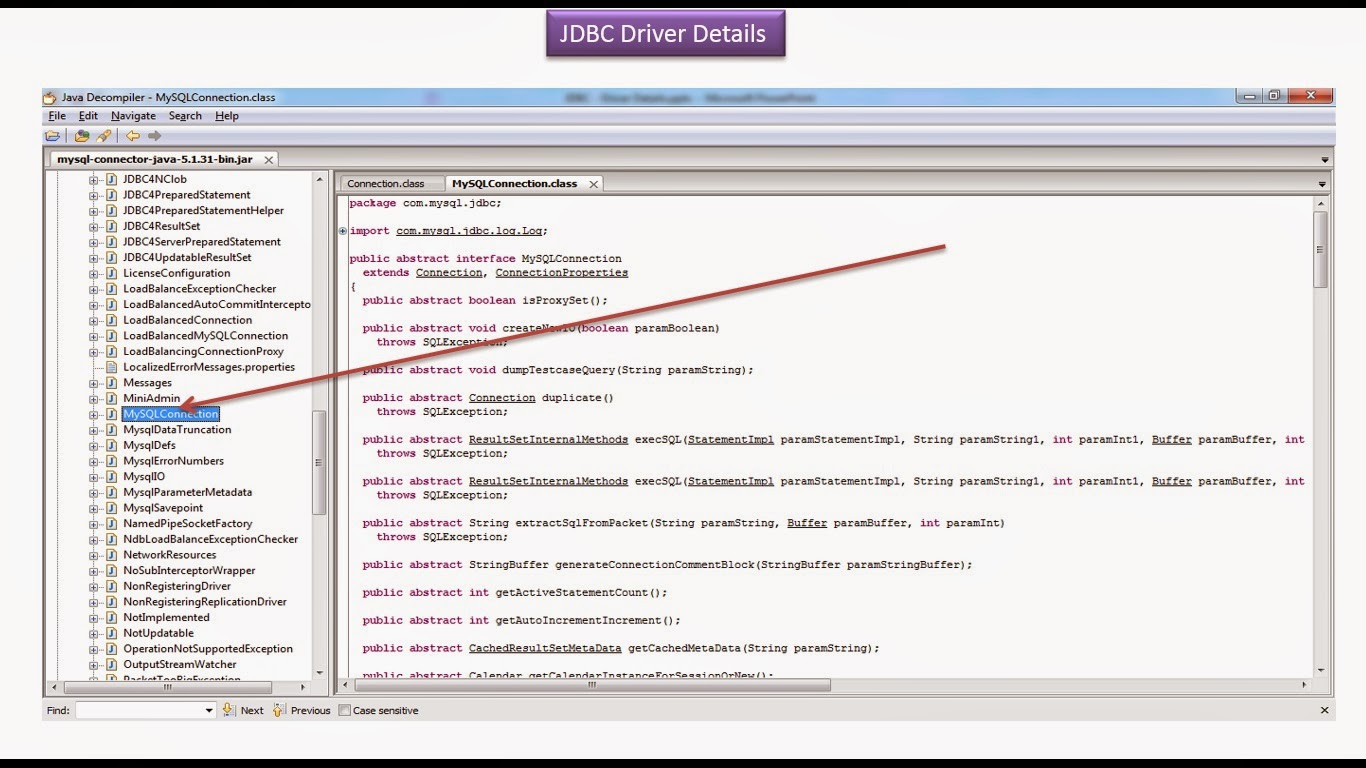Select the JDBC4UpdatableResultSet tree item
1366x768 pixels.
click(x=187, y=257)
